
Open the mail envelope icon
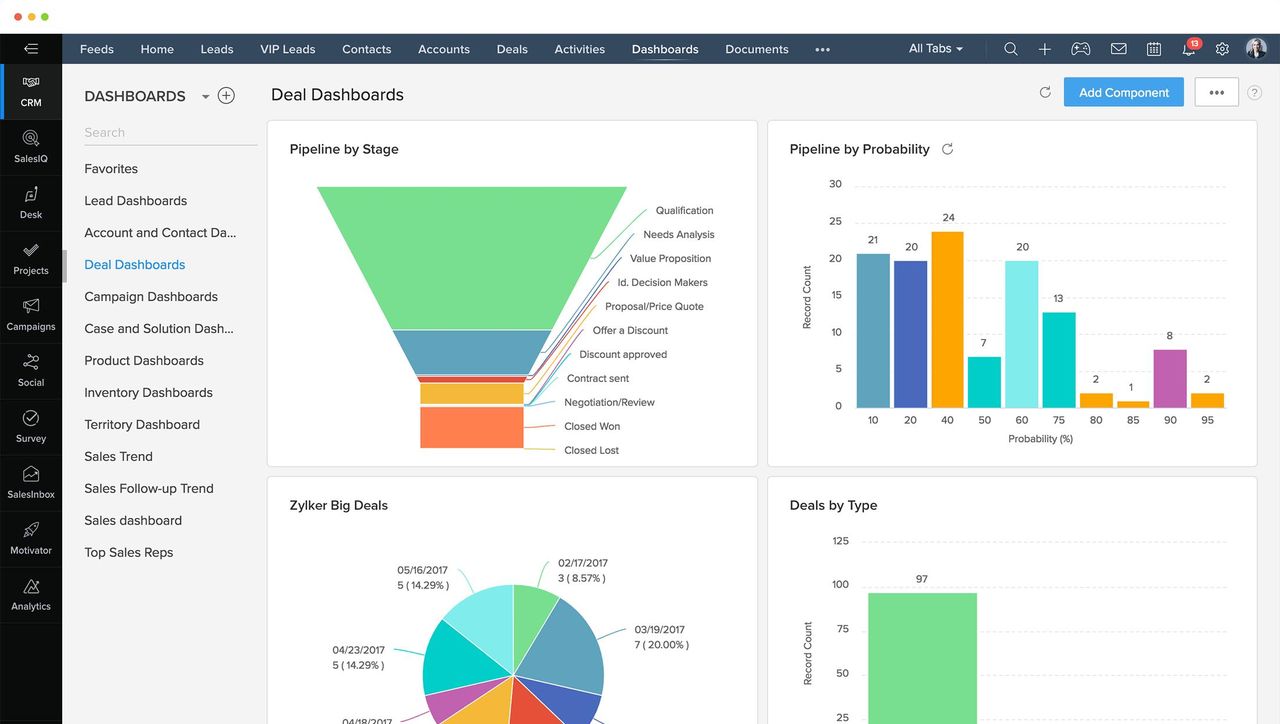(x=1118, y=49)
